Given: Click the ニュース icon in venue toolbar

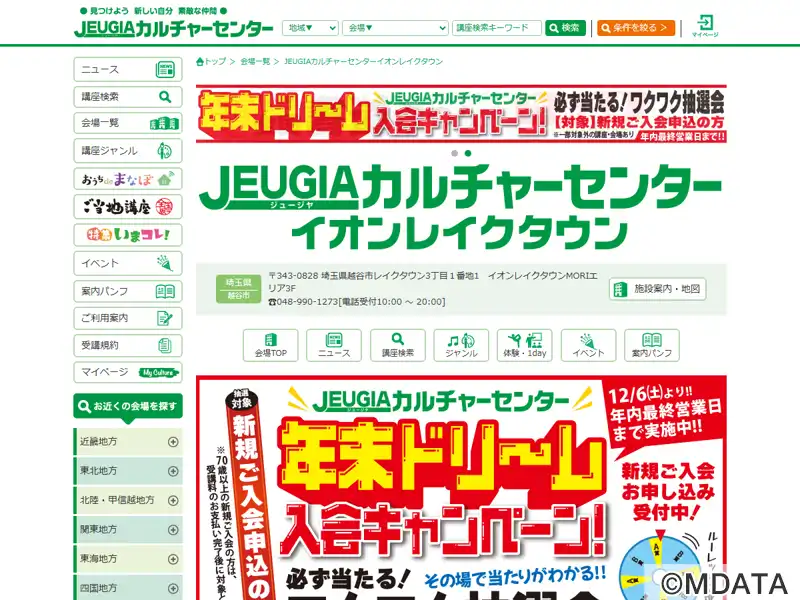Looking at the screenshot, I should click(334, 345).
